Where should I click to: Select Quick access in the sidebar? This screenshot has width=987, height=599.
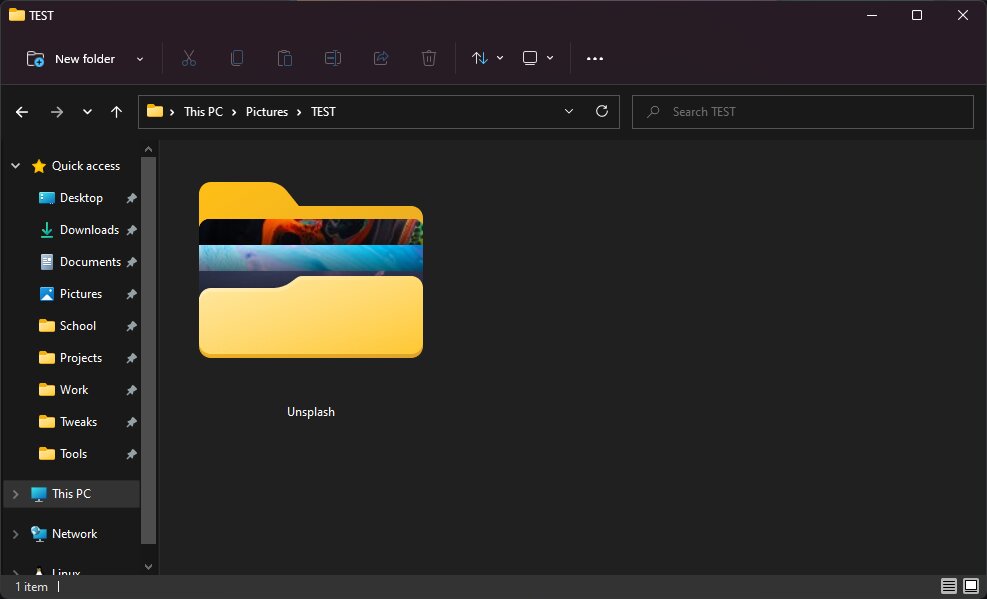tap(86, 166)
